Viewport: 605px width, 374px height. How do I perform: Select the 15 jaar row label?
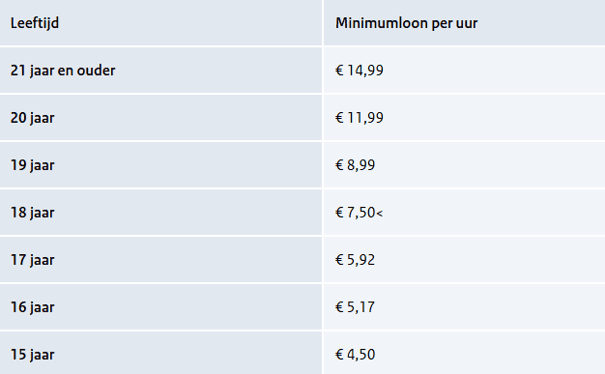click(x=32, y=355)
